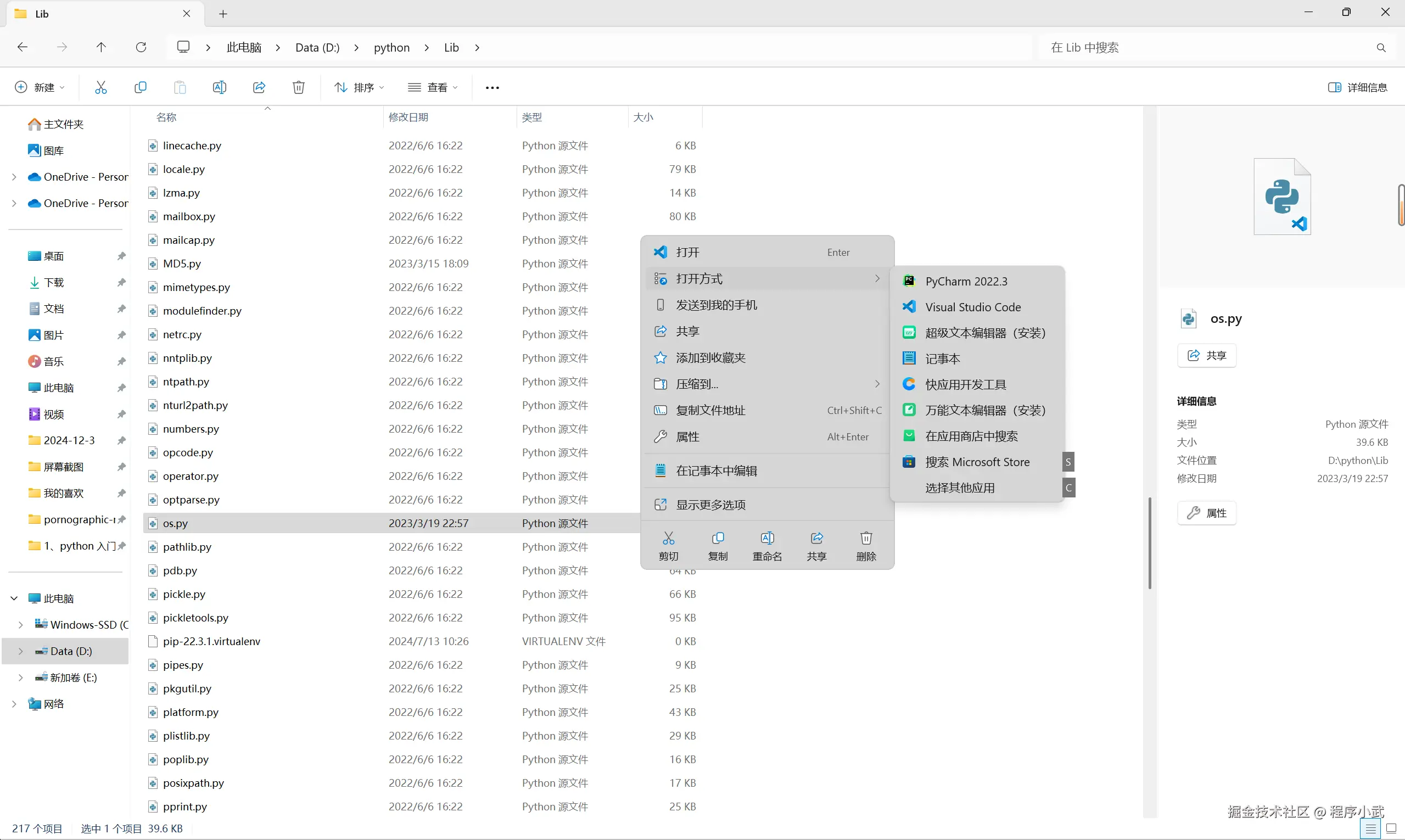The height and width of the screenshot is (840, 1405).
Task: Open the see-more ellipsis toolbar menu
Action: (492, 88)
